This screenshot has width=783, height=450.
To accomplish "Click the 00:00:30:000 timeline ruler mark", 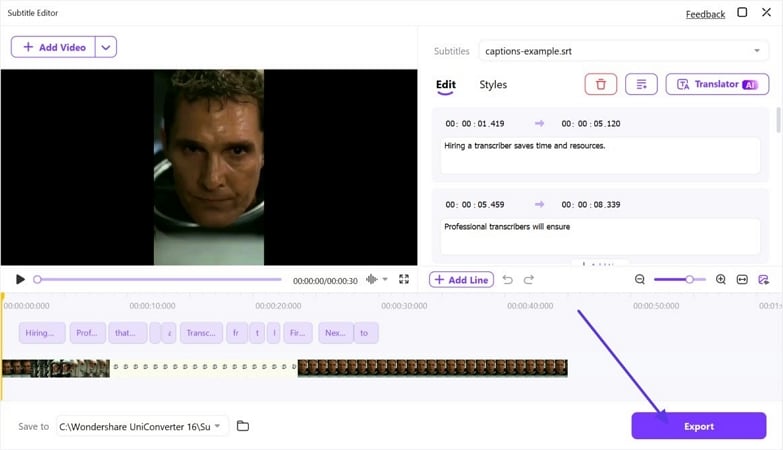I will pos(404,306).
